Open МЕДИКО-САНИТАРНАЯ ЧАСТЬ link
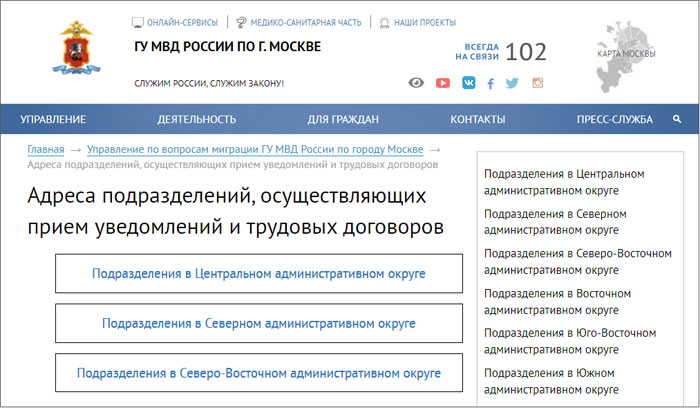The width and height of the screenshot is (700, 408). [x=306, y=23]
